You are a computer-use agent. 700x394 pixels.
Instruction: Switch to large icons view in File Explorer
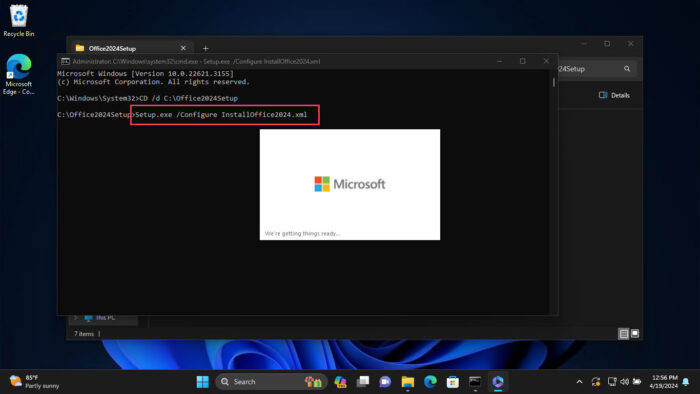pos(635,333)
